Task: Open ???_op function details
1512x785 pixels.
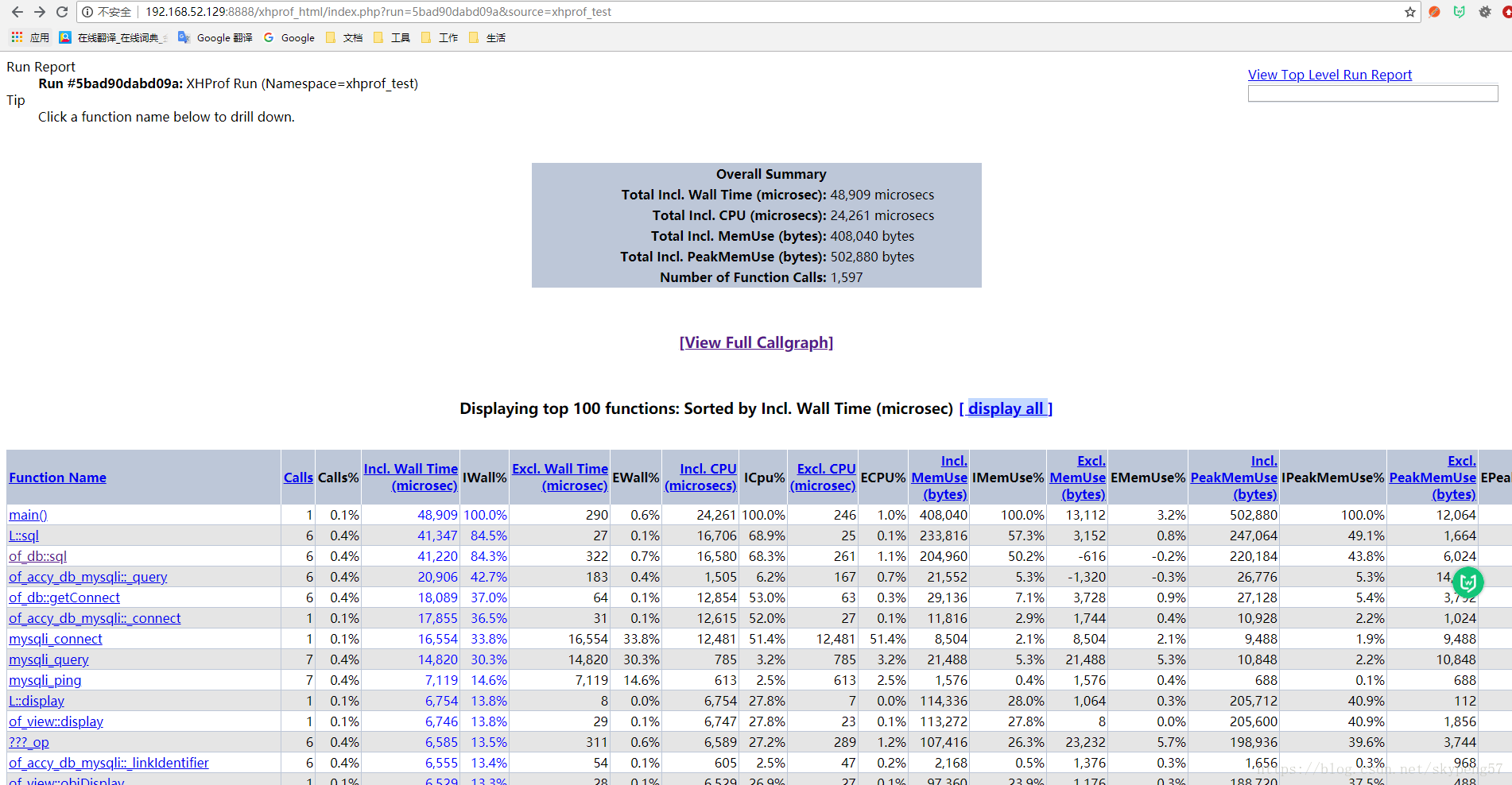Action: [x=29, y=742]
